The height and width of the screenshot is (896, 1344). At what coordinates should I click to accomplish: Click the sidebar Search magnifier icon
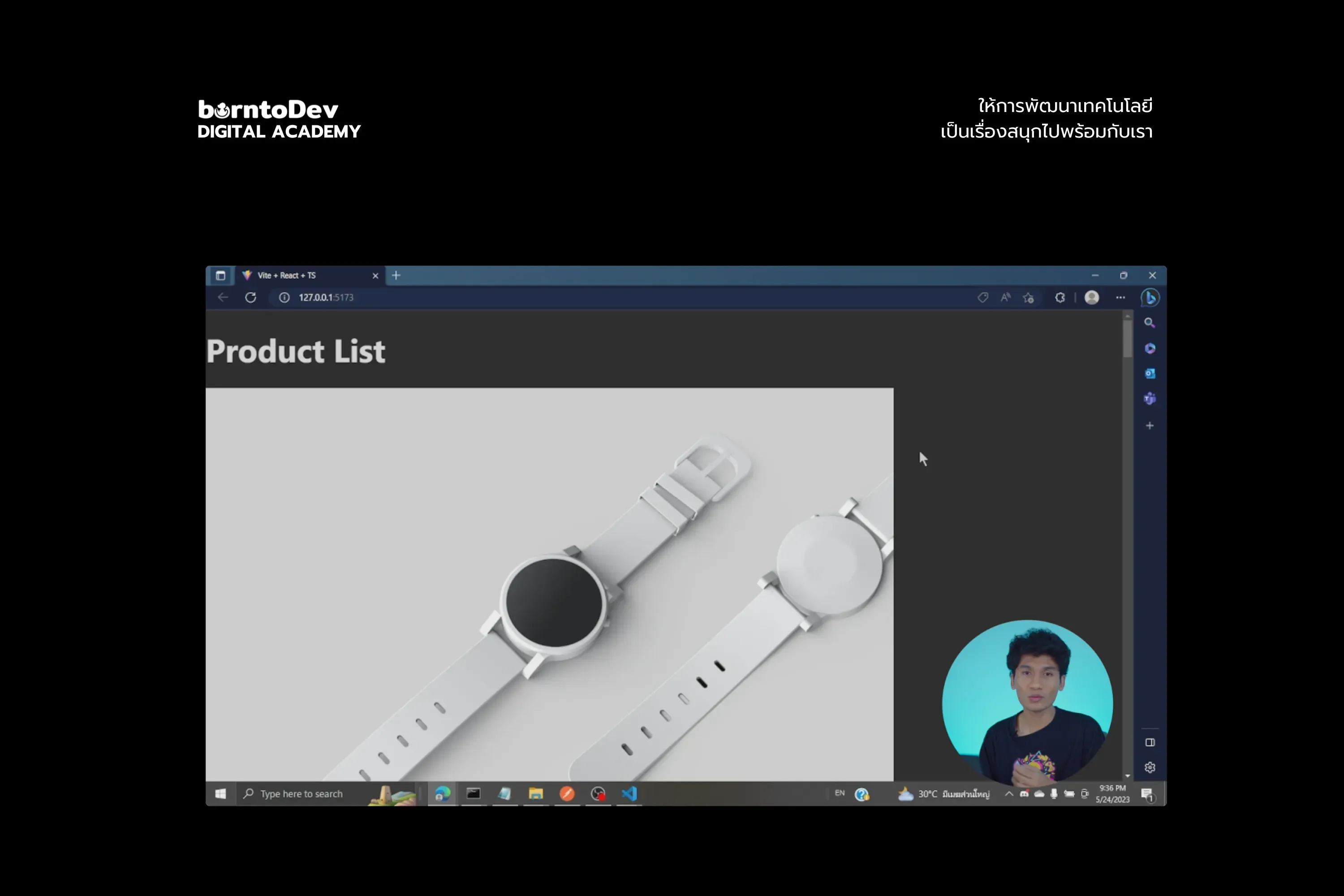click(1149, 323)
